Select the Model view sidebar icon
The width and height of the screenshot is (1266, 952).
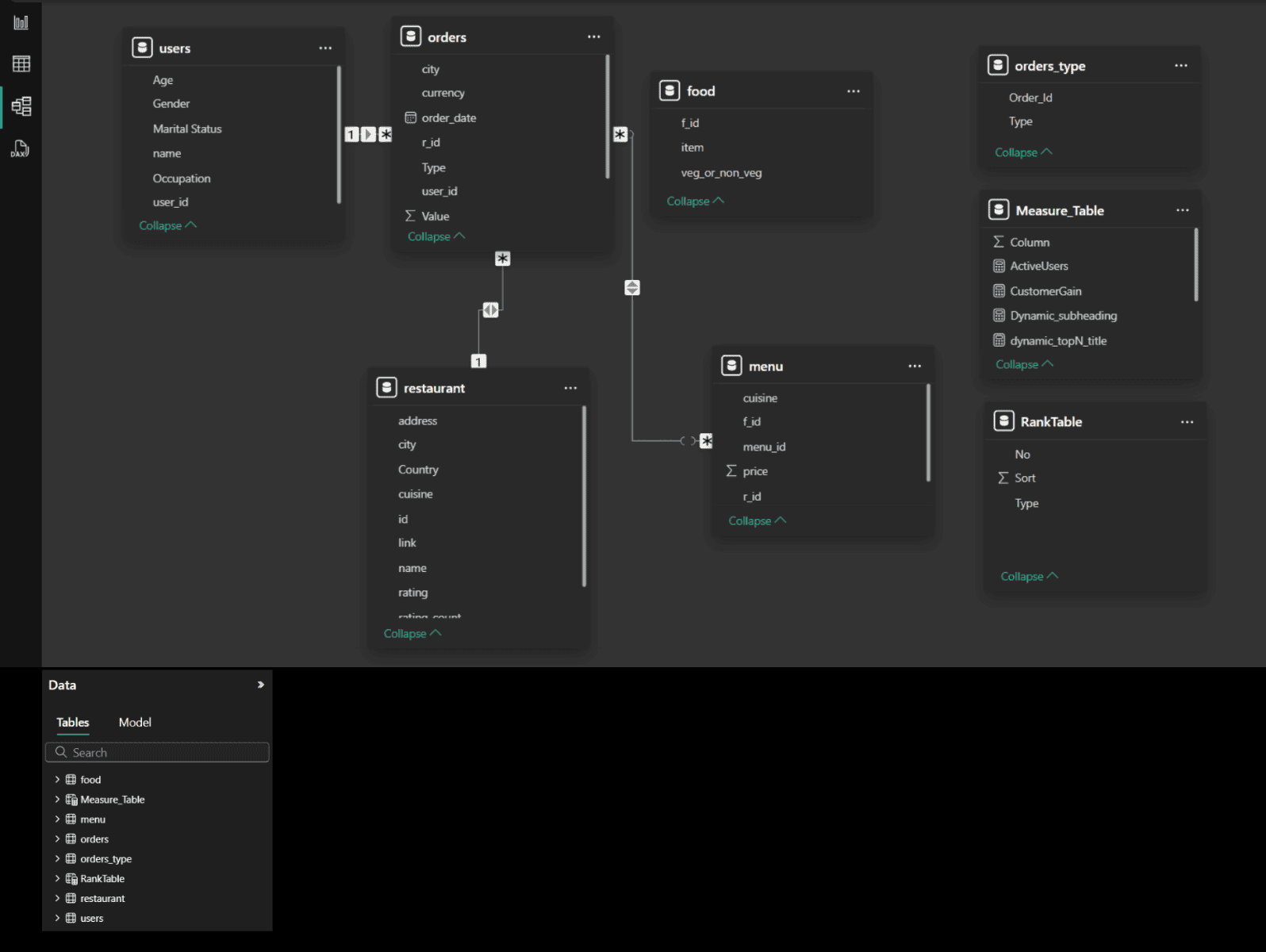pos(21,106)
